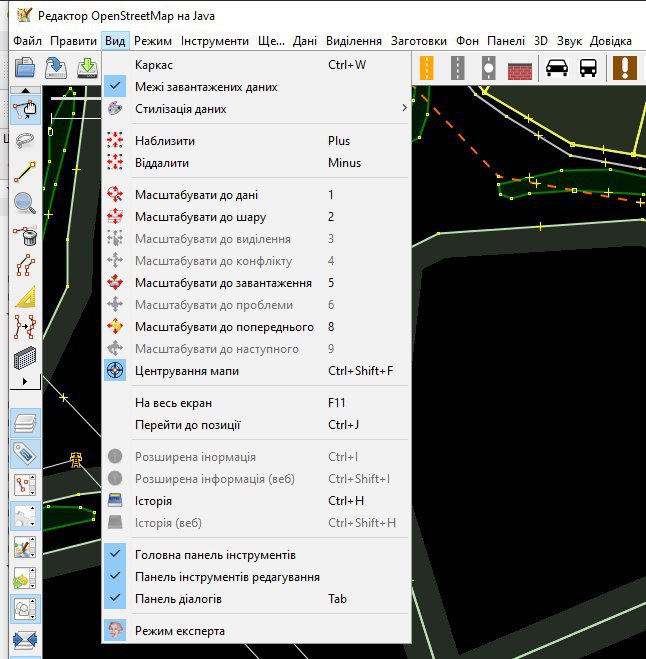Choose Масштабувати до попереднього
Image resolution: width=646 pixels, height=659 pixels.
[256, 327]
